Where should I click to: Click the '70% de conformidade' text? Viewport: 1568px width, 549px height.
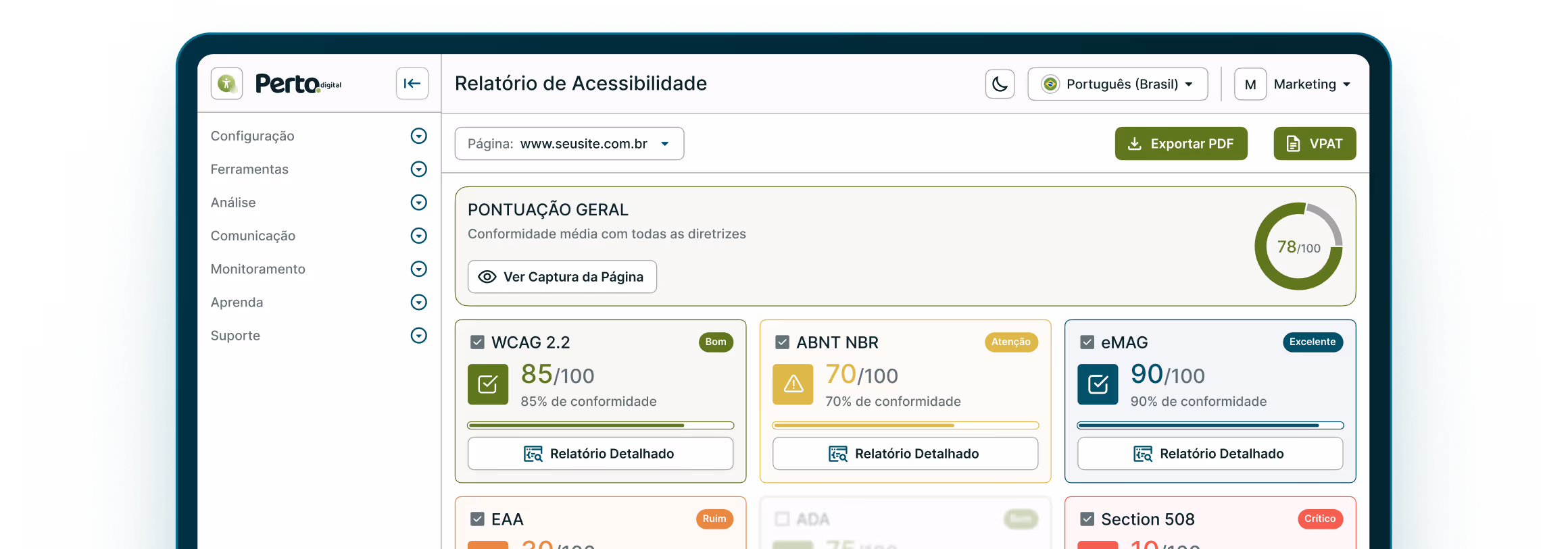893,401
